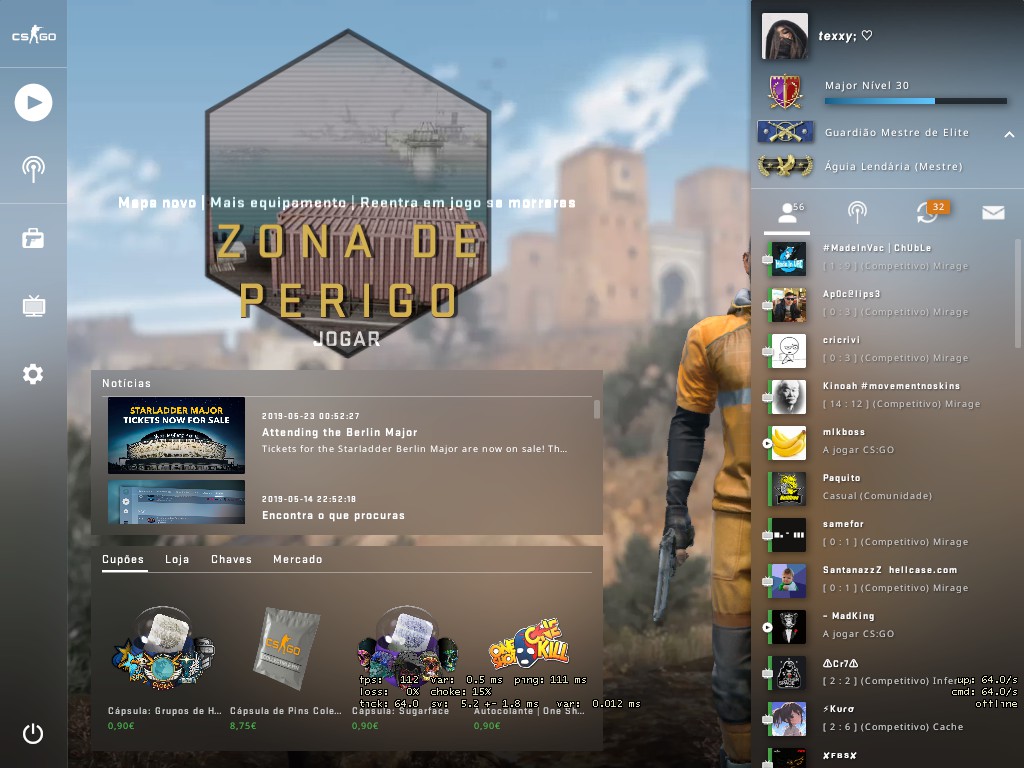Screen dimensions: 1024x768
Task: Click the news panel scrollbar
Action: pyautogui.click(x=596, y=409)
